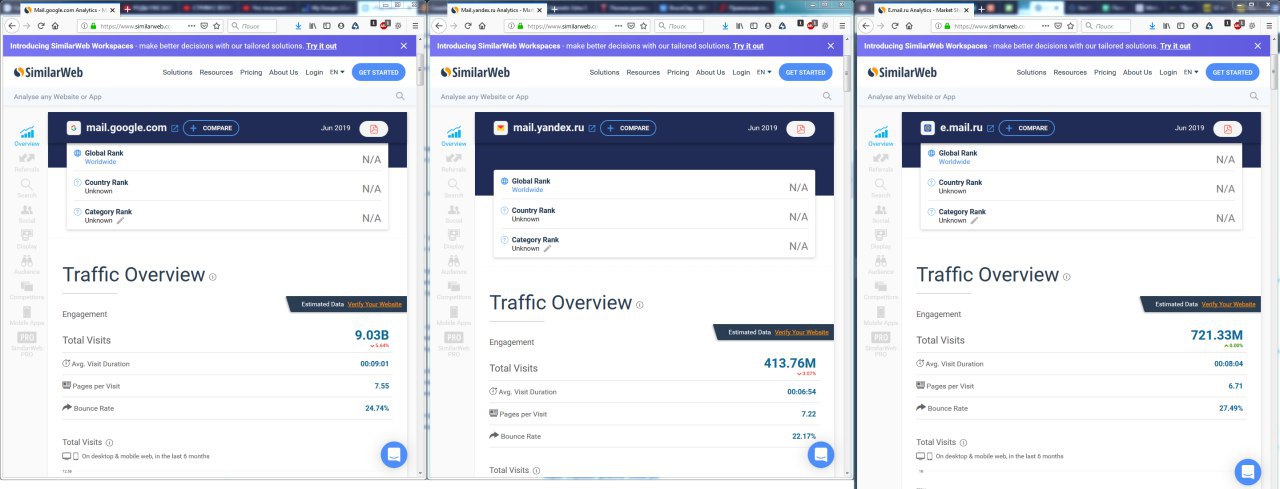Open page actions ellipsis in e.mail.ru address bar
The image size is (1280, 489).
click(1045, 25)
